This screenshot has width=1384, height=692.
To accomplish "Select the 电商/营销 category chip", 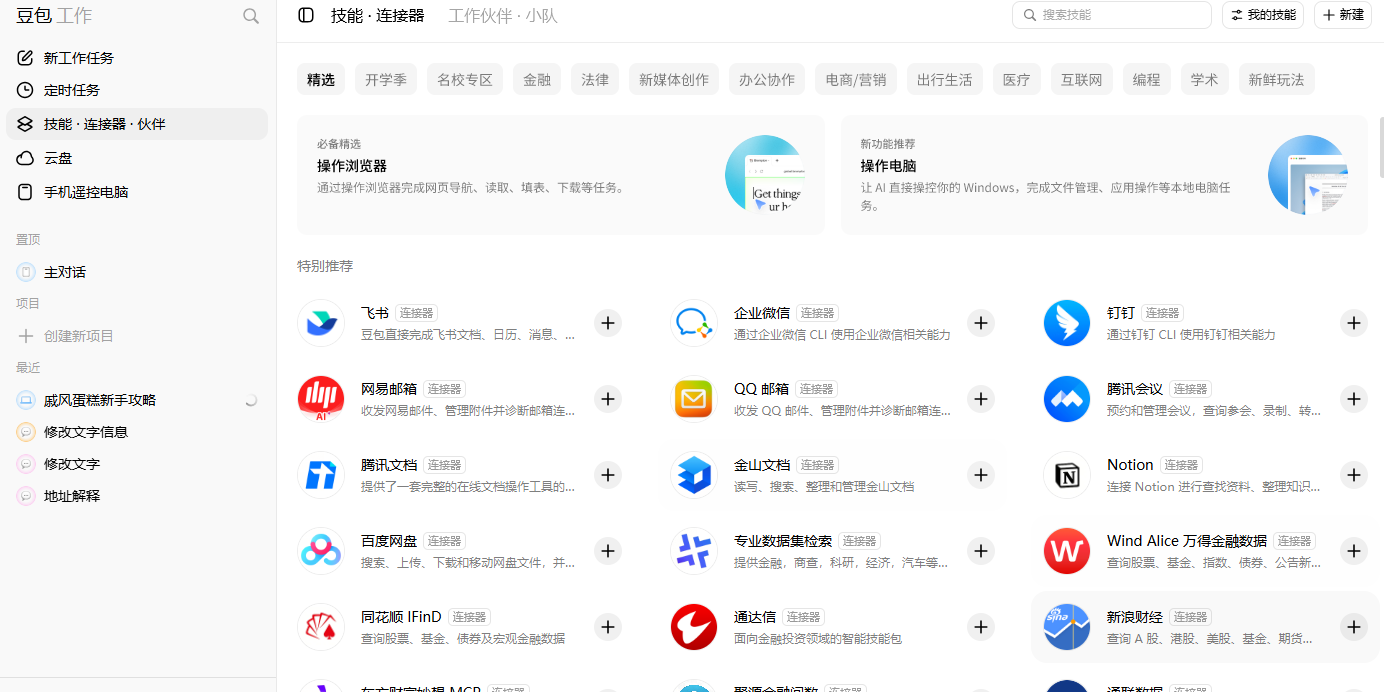I will point(856,80).
